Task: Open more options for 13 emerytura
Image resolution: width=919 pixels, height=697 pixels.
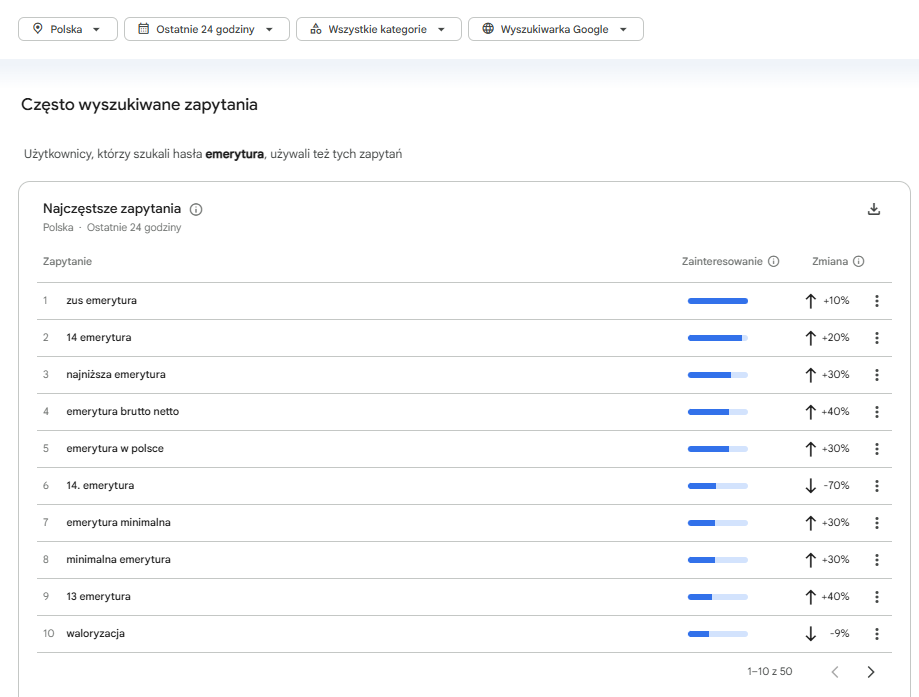Action: pyautogui.click(x=877, y=597)
